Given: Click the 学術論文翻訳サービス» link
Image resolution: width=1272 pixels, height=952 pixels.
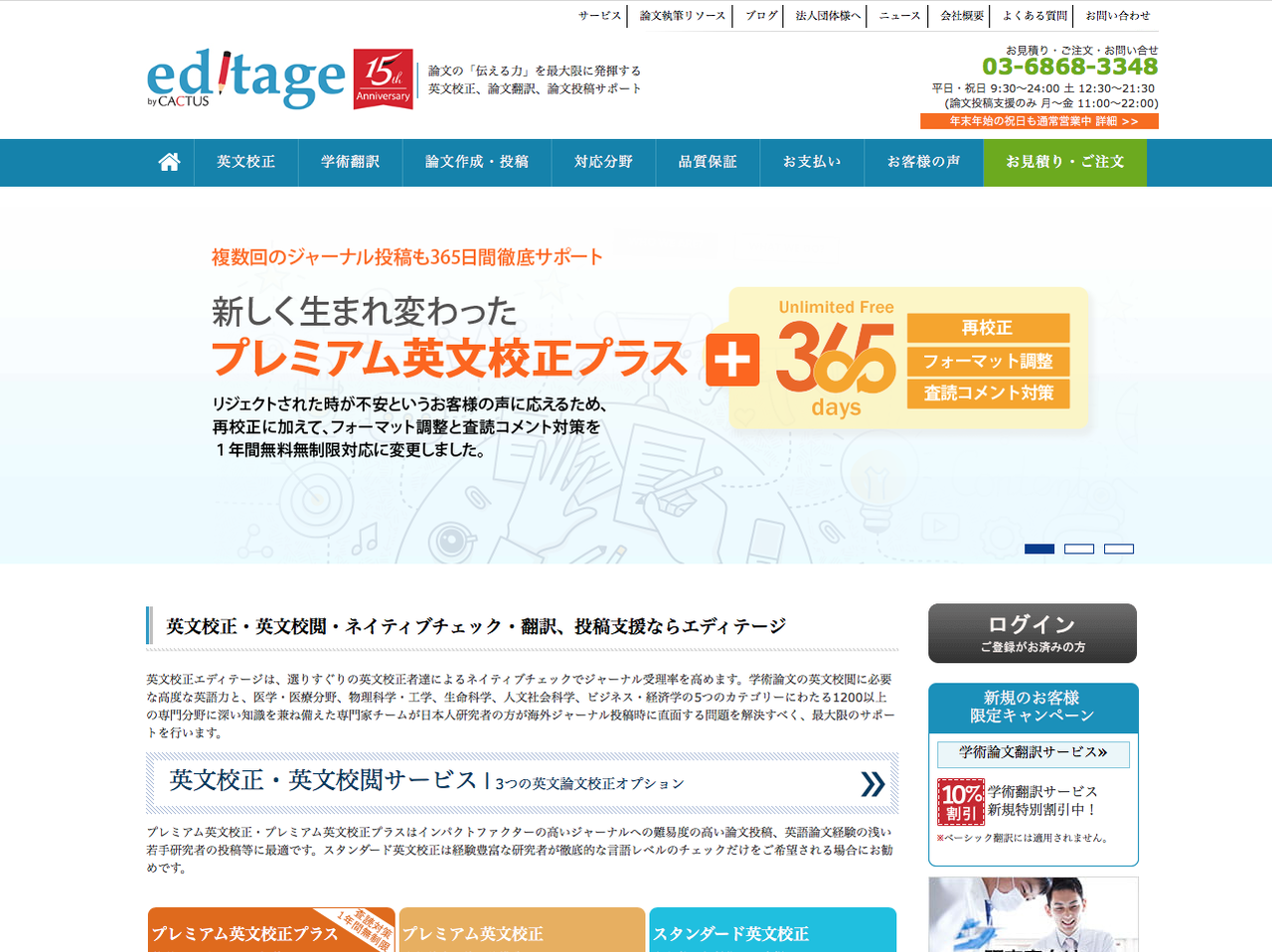Looking at the screenshot, I should tap(1033, 754).
